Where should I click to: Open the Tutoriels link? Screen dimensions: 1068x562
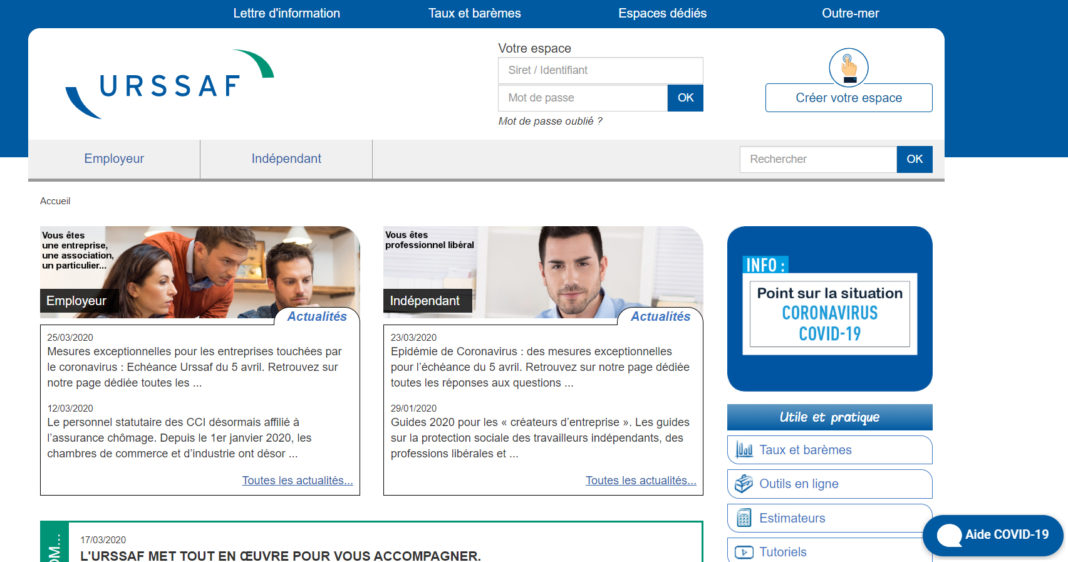[x=830, y=550]
